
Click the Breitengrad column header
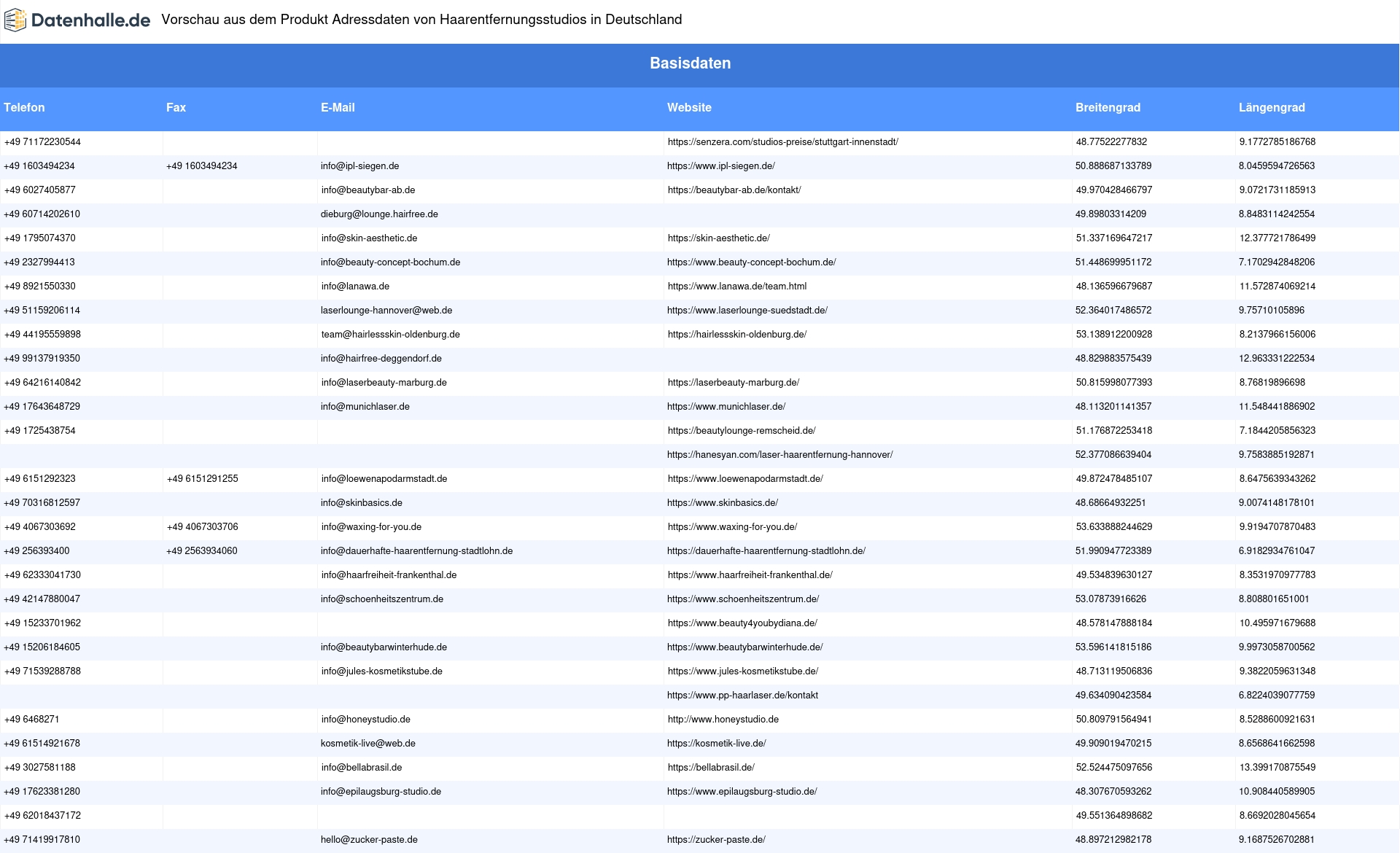point(1108,108)
